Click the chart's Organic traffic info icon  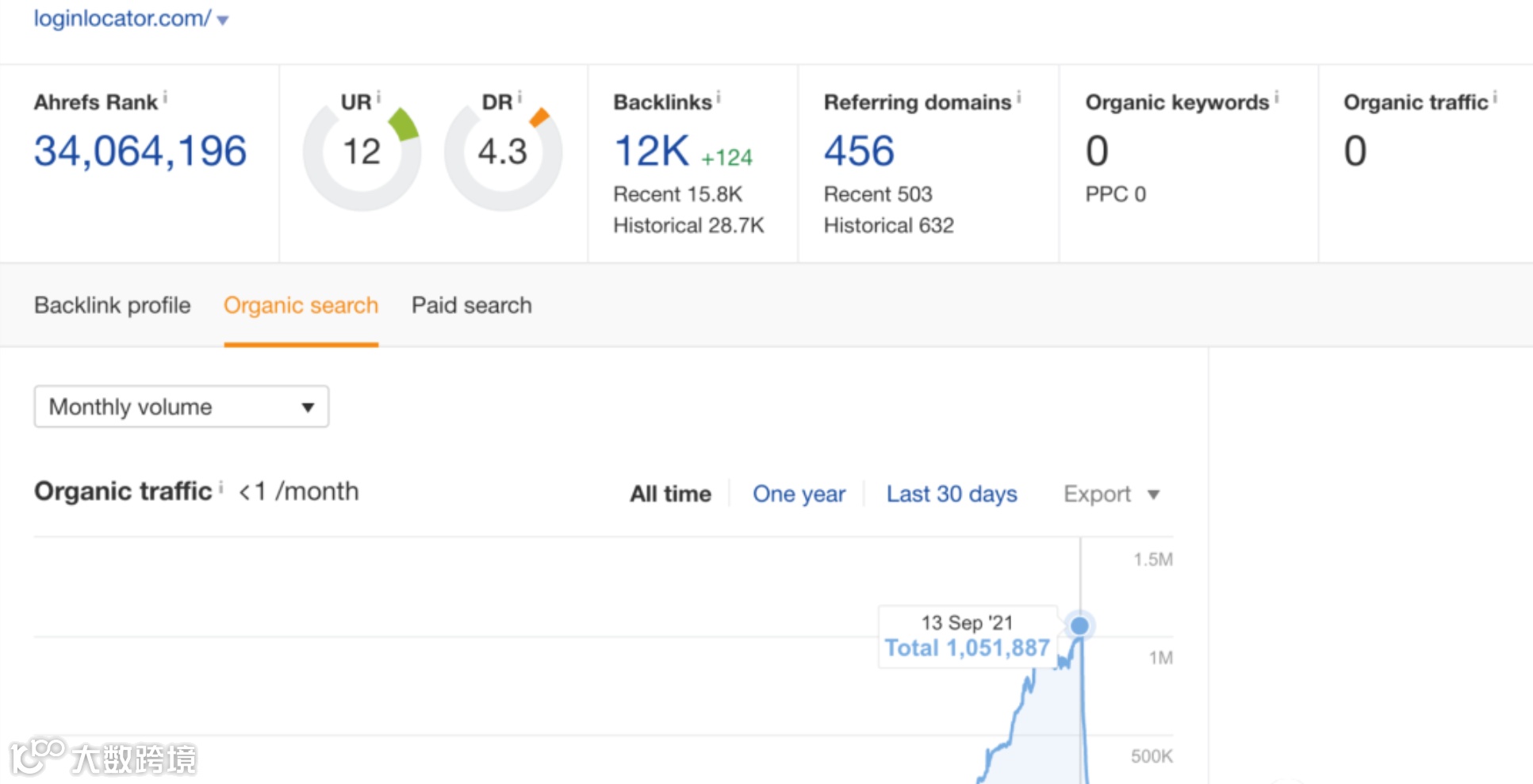point(220,487)
